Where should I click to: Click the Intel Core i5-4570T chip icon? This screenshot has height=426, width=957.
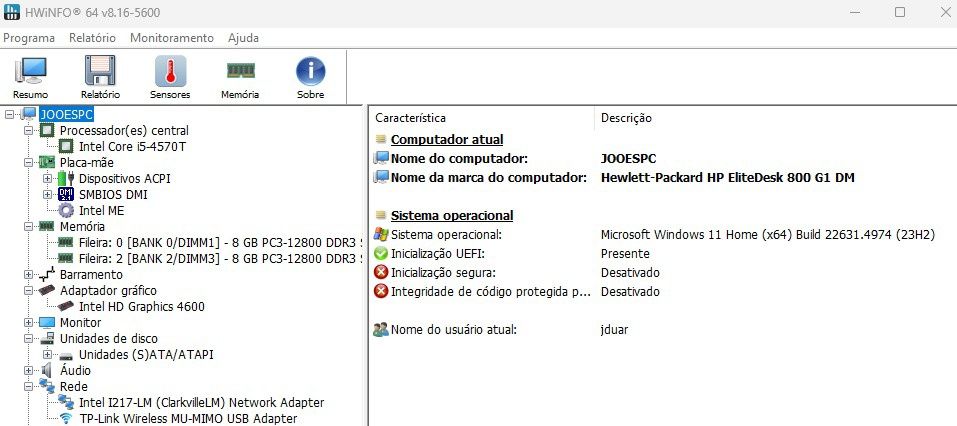point(67,146)
